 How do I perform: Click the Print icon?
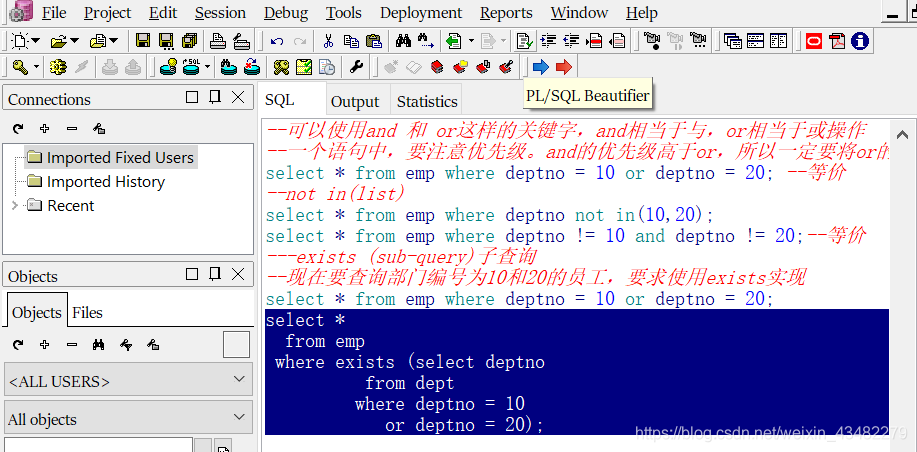click(x=218, y=41)
